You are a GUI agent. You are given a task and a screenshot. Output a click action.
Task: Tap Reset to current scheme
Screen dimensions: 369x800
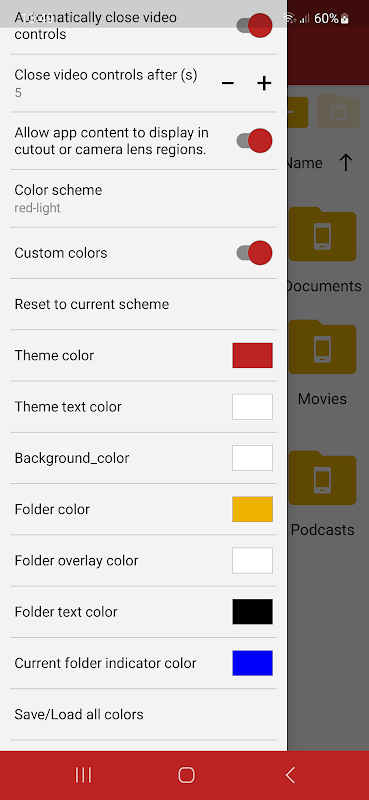(143, 304)
